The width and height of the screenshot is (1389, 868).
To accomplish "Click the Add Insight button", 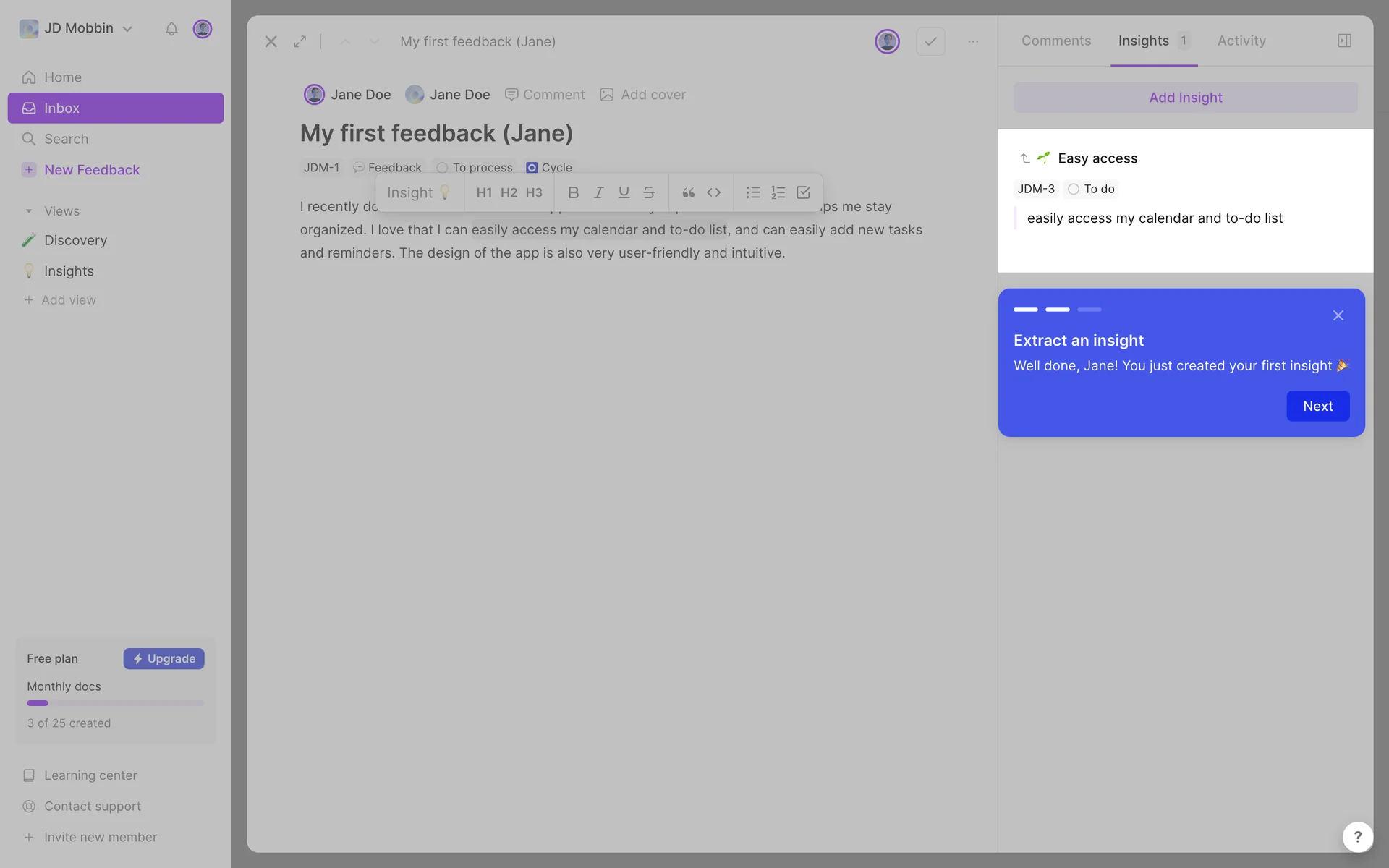I will pyautogui.click(x=1185, y=98).
